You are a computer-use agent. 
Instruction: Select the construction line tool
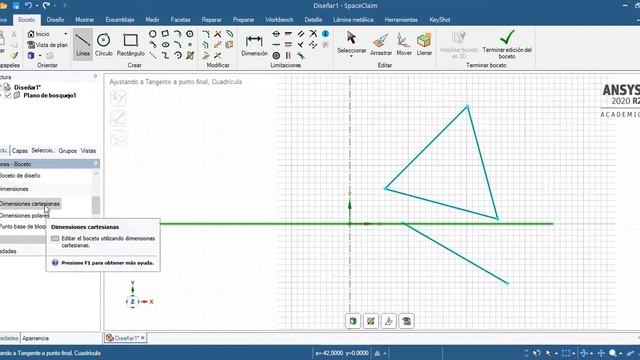click(x=153, y=55)
